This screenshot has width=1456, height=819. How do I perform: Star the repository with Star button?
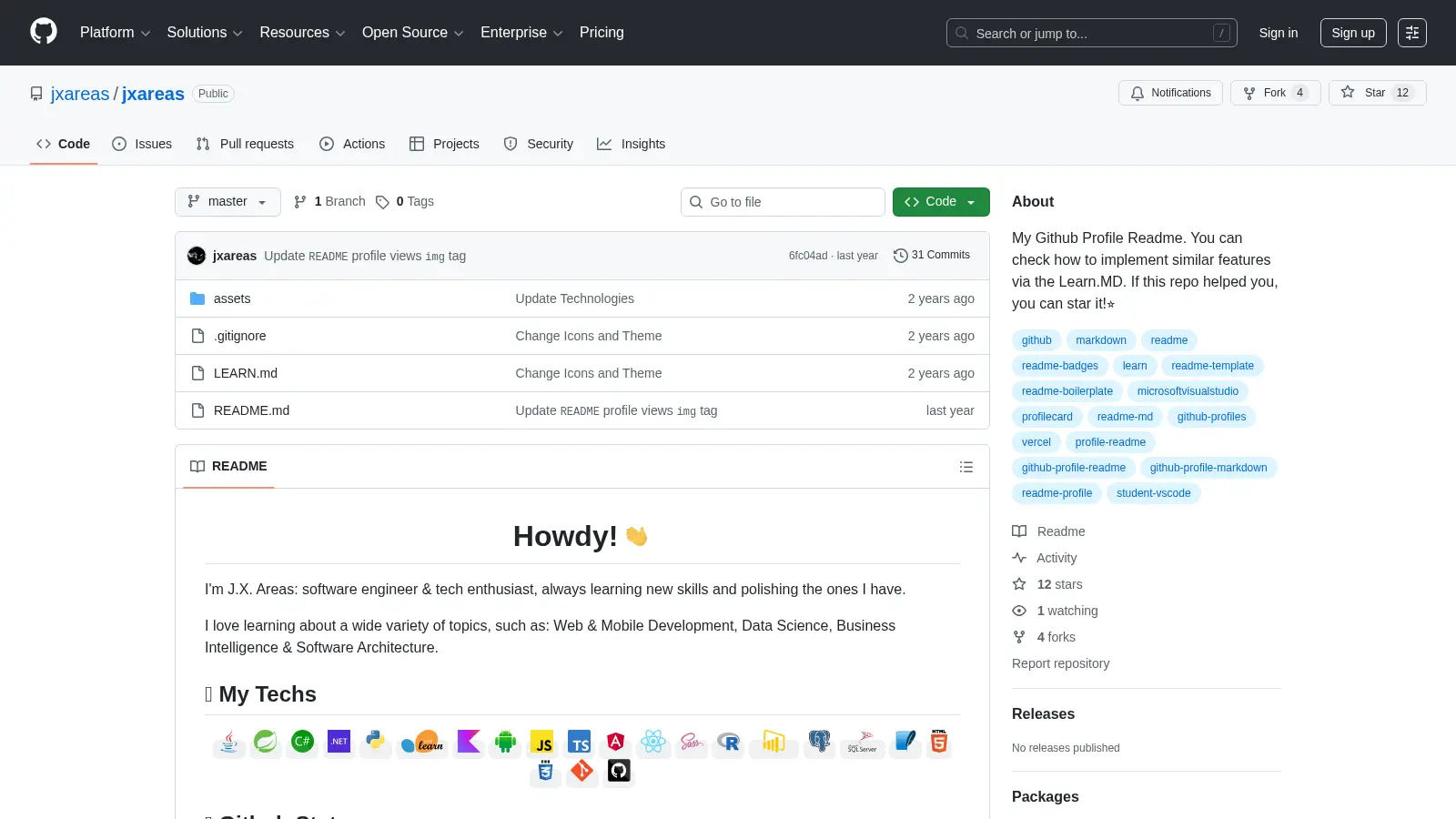(1378, 93)
